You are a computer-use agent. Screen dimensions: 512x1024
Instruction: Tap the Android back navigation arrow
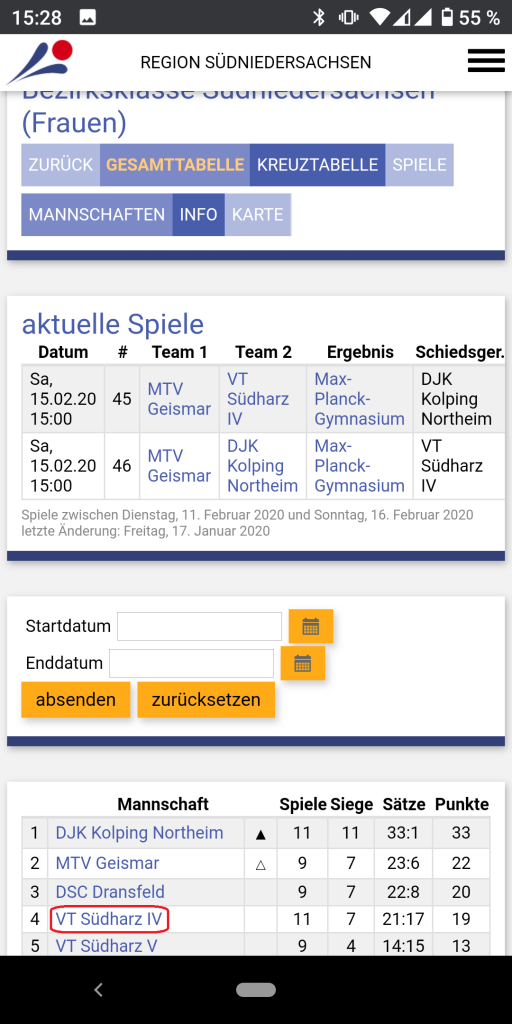click(99, 990)
